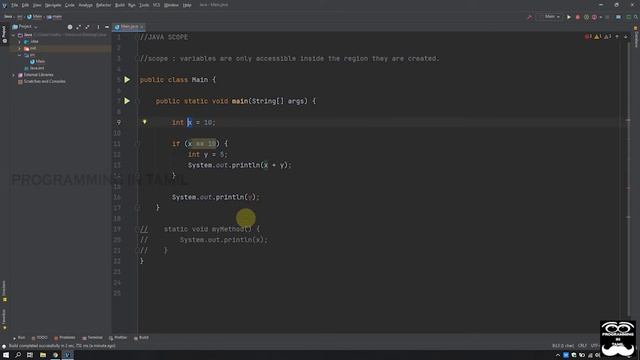Image resolution: width=640 pixels, height=360 pixels.
Task: Toggle the Project side tab on left edge
Action: 4,34
